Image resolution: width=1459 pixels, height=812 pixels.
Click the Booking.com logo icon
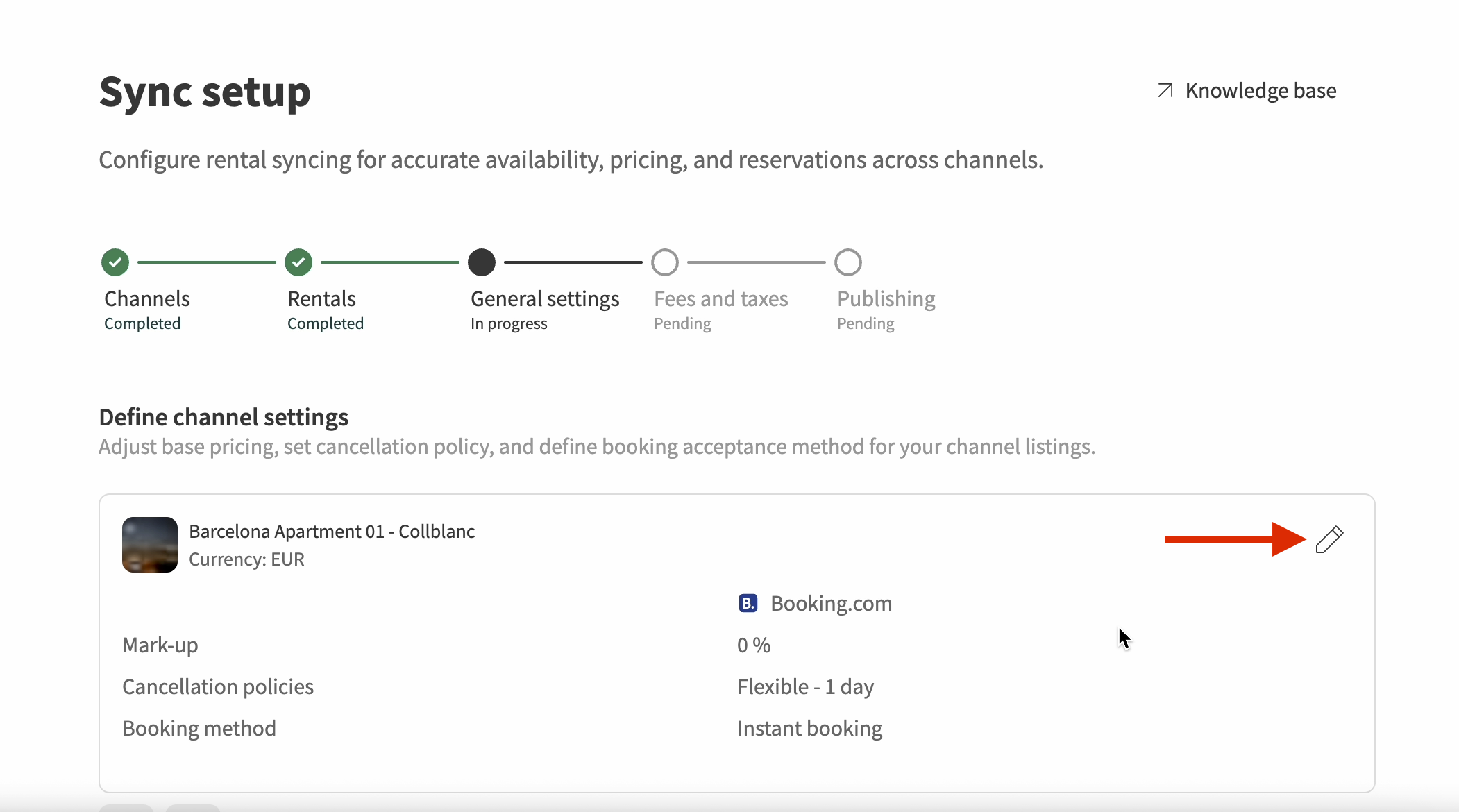pyautogui.click(x=748, y=603)
